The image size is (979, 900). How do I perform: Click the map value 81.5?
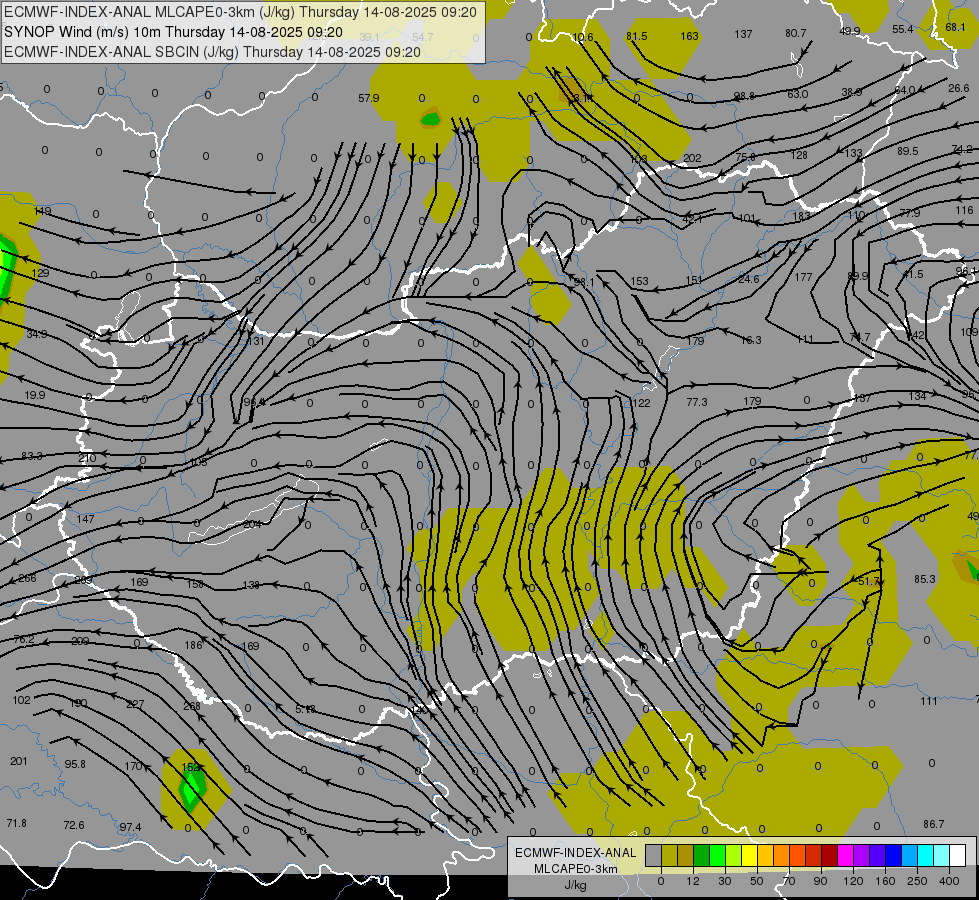(x=637, y=36)
